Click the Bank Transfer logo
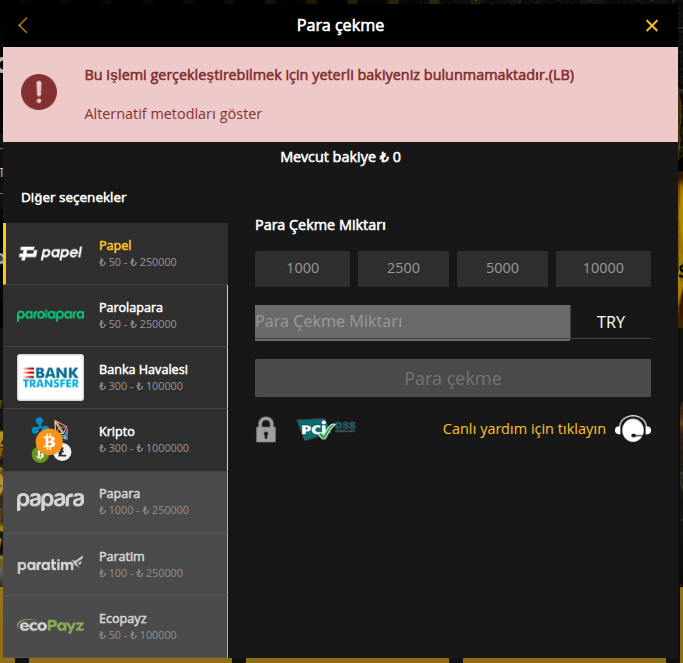 pyautogui.click(x=51, y=377)
